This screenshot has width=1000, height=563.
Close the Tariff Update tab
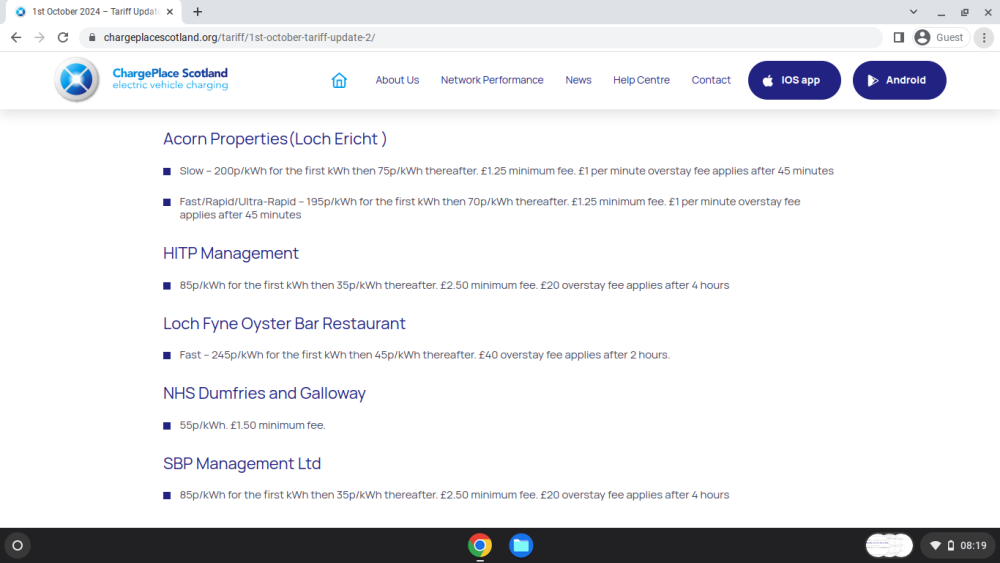(170, 11)
